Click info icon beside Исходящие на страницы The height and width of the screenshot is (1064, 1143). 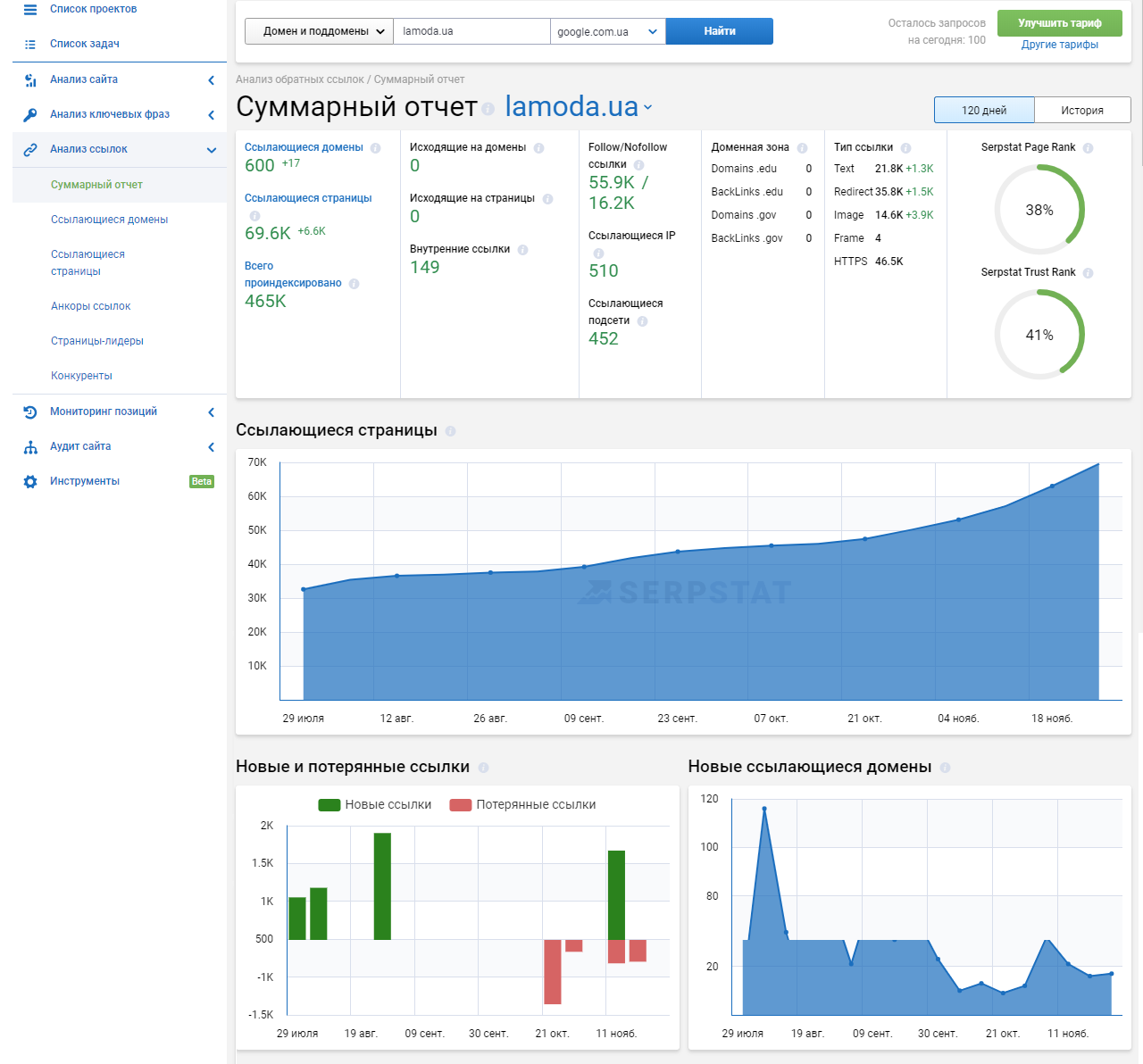tap(547, 199)
